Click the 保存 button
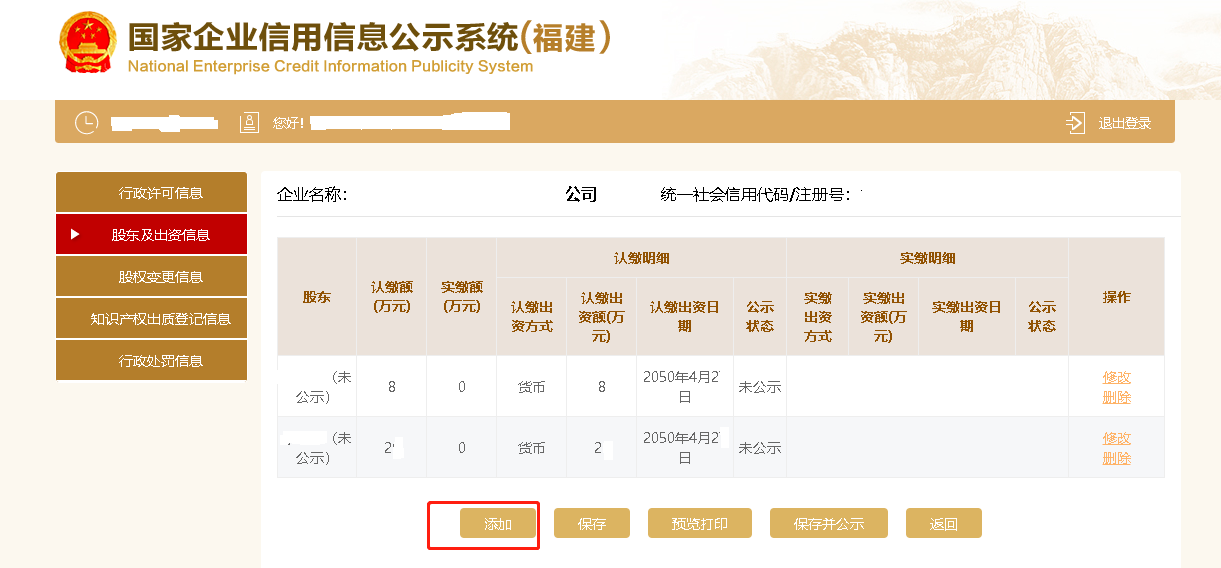Viewport: 1221px width, 568px height. pyautogui.click(x=592, y=523)
